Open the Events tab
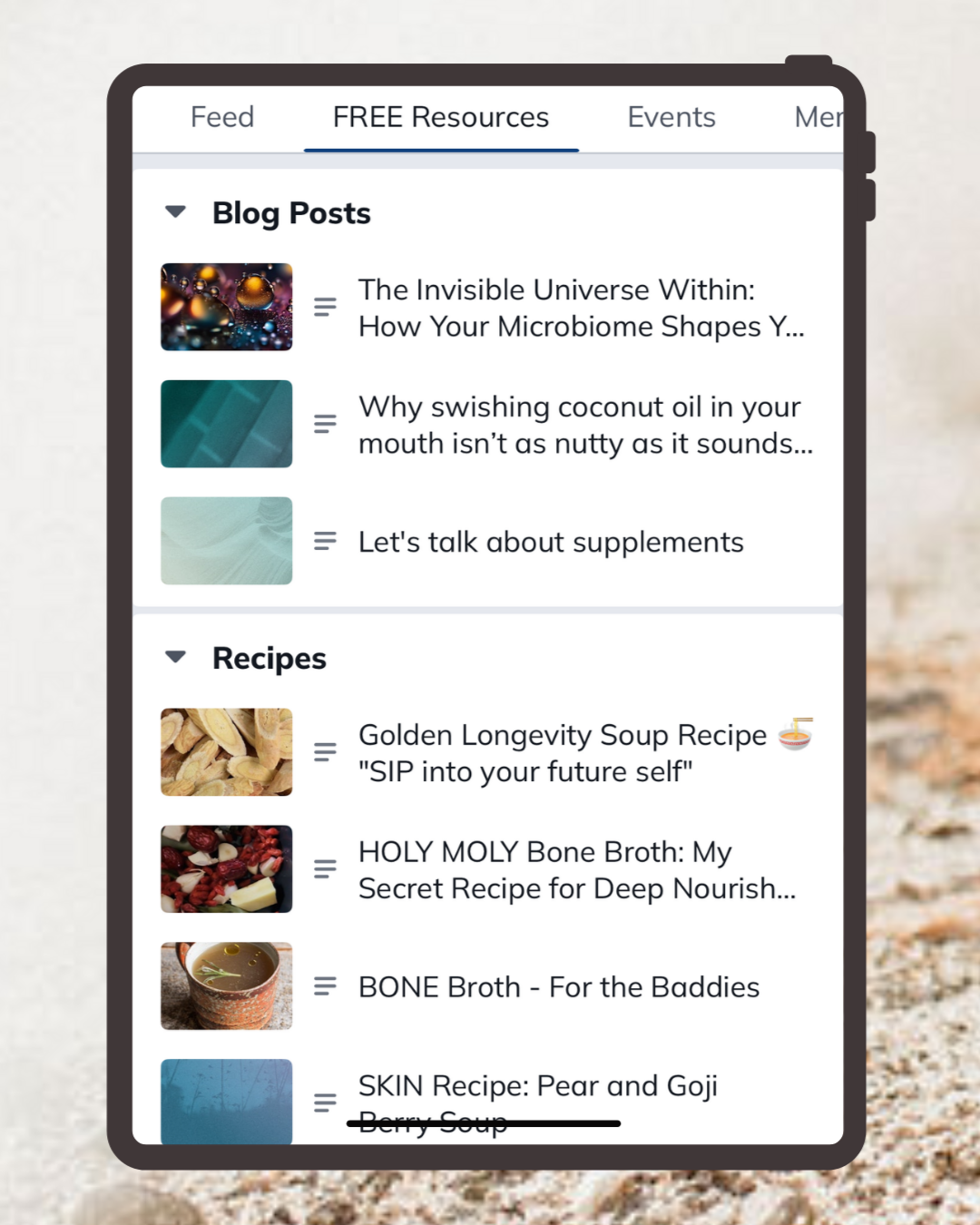 [x=671, y=117]
